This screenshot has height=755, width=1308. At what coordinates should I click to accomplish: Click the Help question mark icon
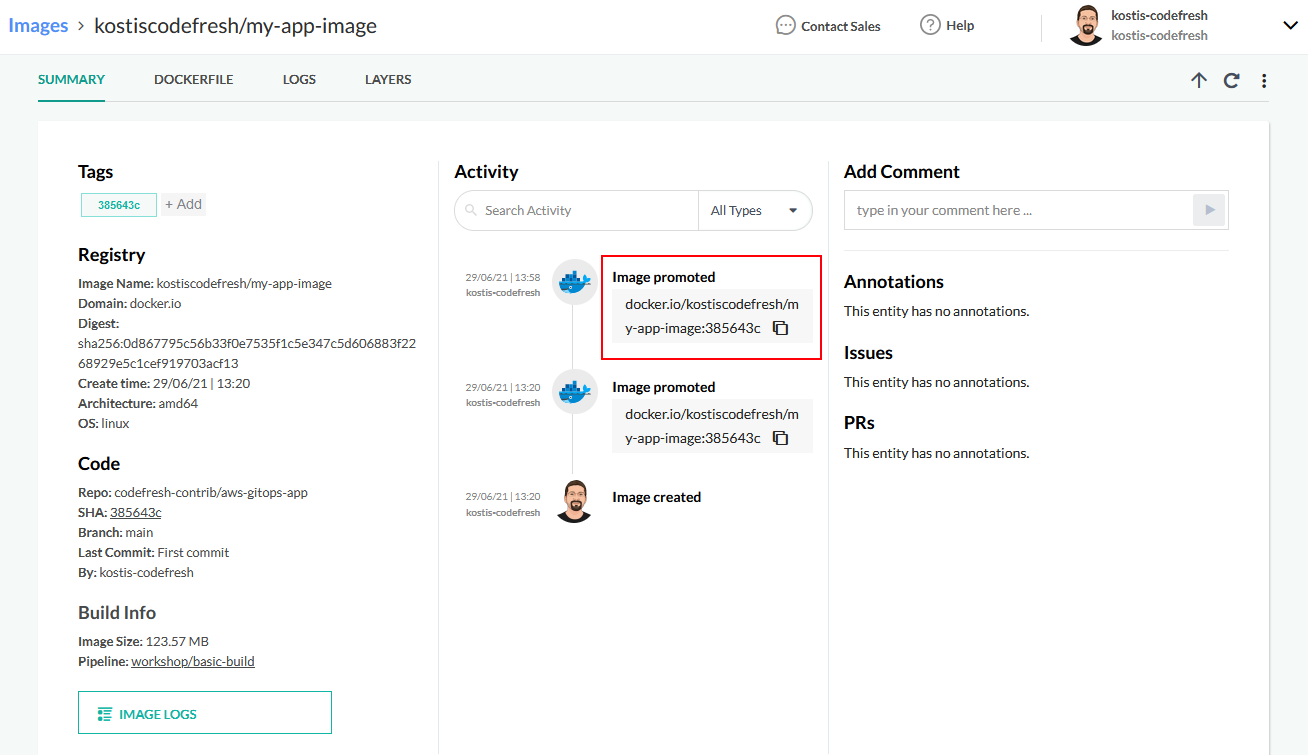930,25
